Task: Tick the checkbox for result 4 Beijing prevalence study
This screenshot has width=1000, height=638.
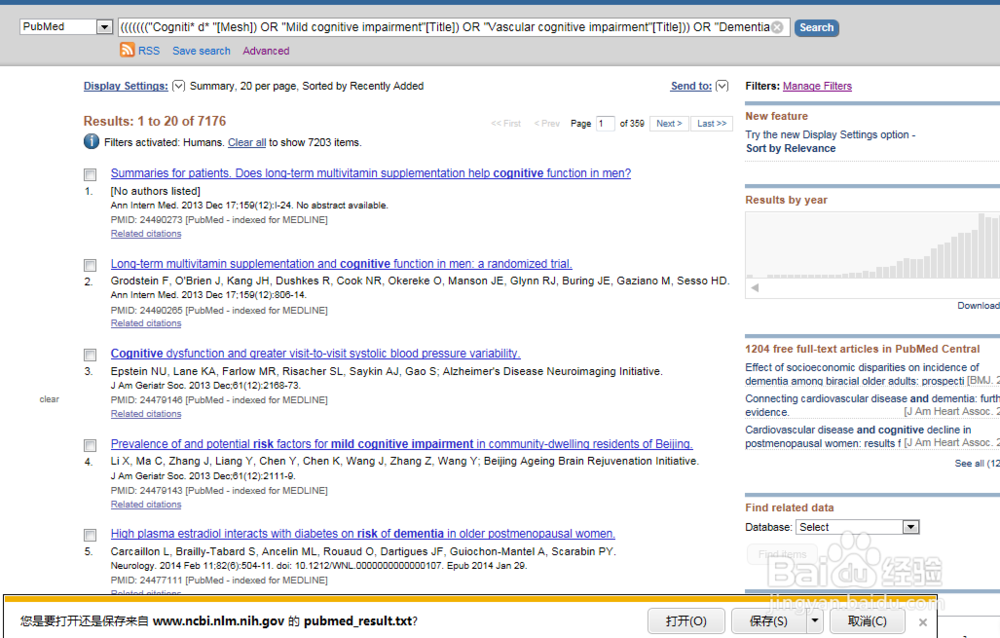Action: pyautogui.click(x=91, y=445)
